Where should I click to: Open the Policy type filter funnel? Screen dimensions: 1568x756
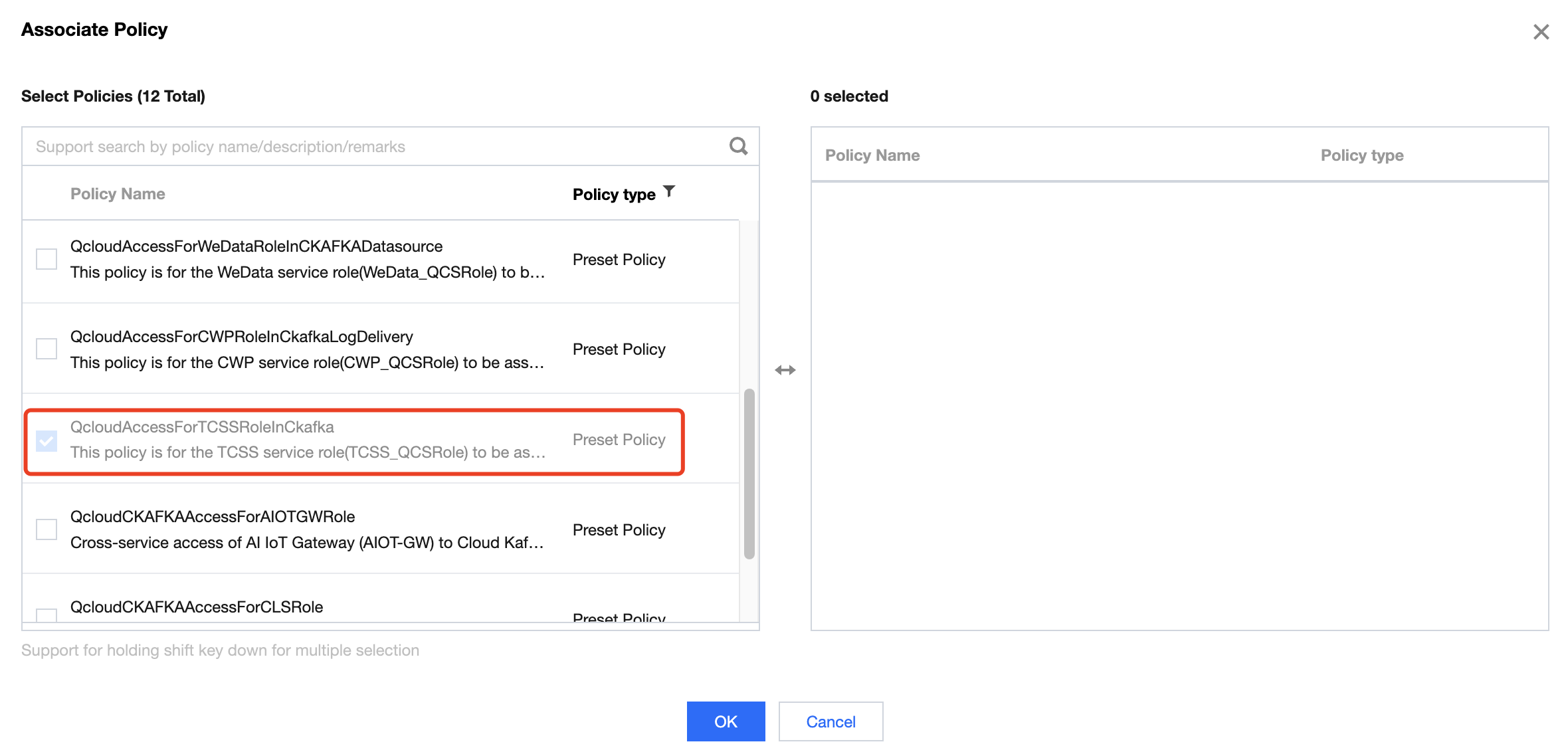(670, 192)
